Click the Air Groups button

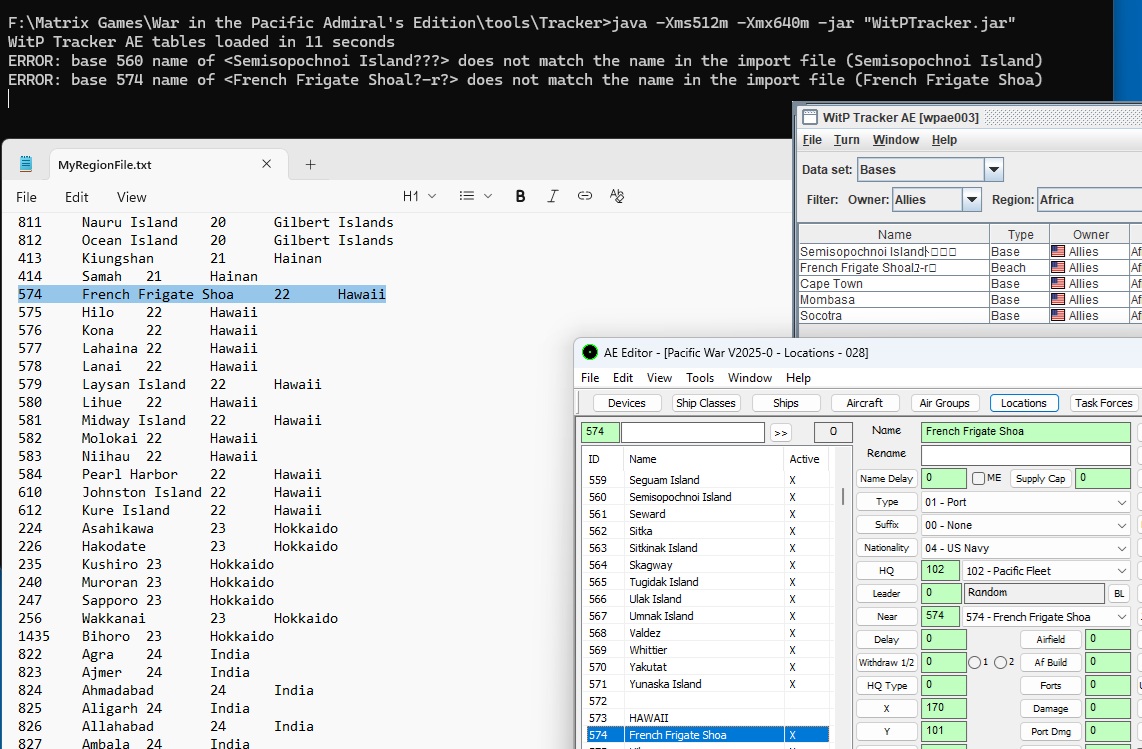click(944, 403)
